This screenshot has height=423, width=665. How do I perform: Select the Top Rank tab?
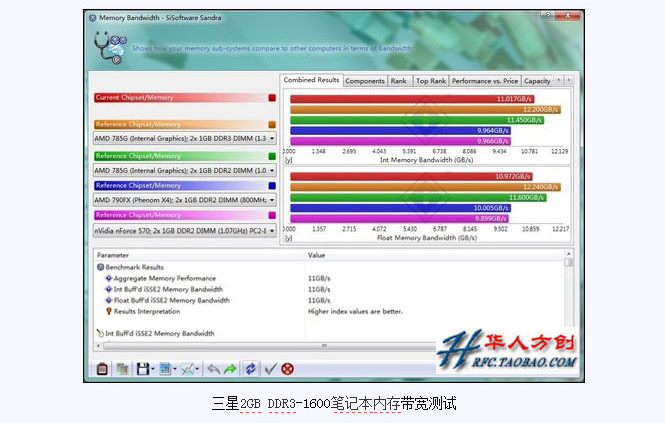point(431,81)
